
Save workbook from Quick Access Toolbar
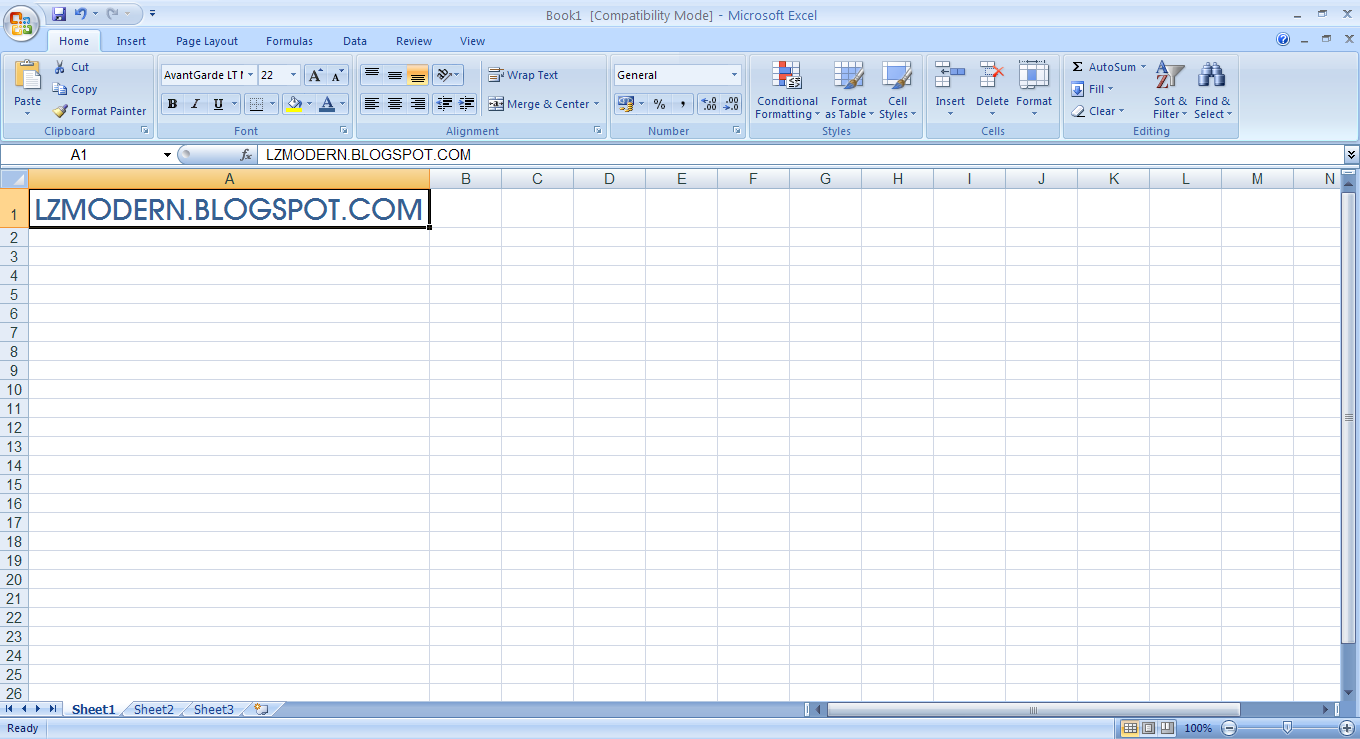pyautogui.click(x=59, y=14)
